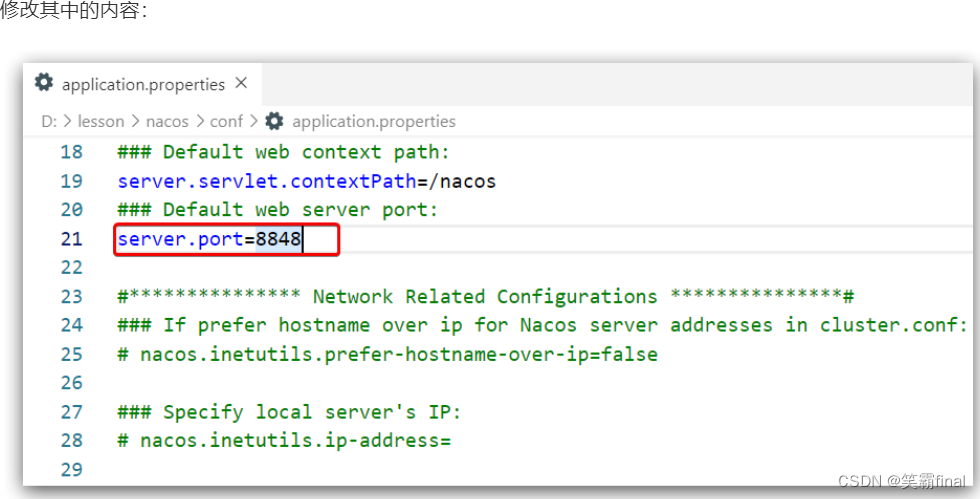This screenshot has height=499, width=980.
Task: Click line number 19 in gutter
Action: click(71, 181)
